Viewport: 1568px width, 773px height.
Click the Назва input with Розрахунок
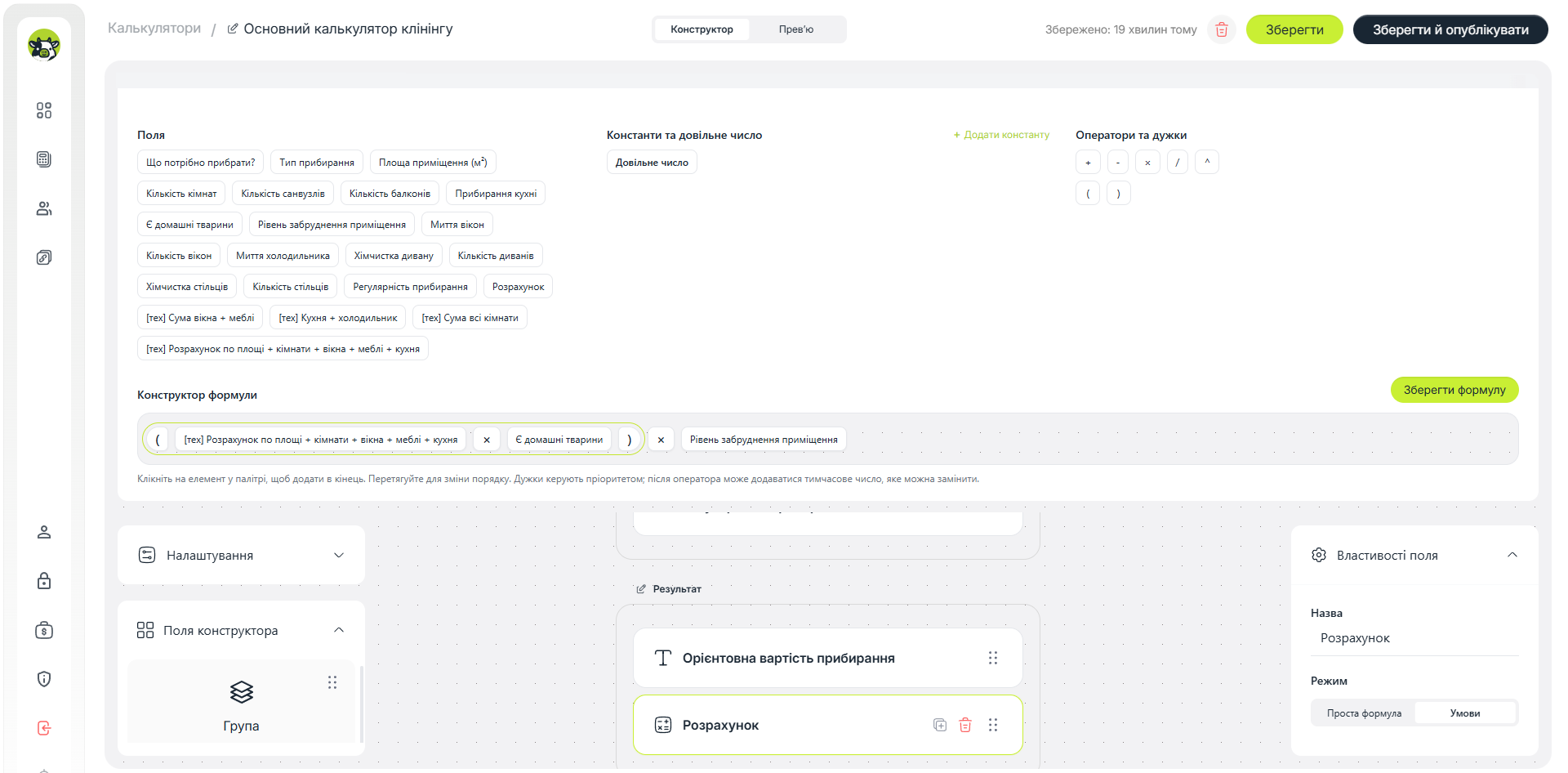point(1414,638)
